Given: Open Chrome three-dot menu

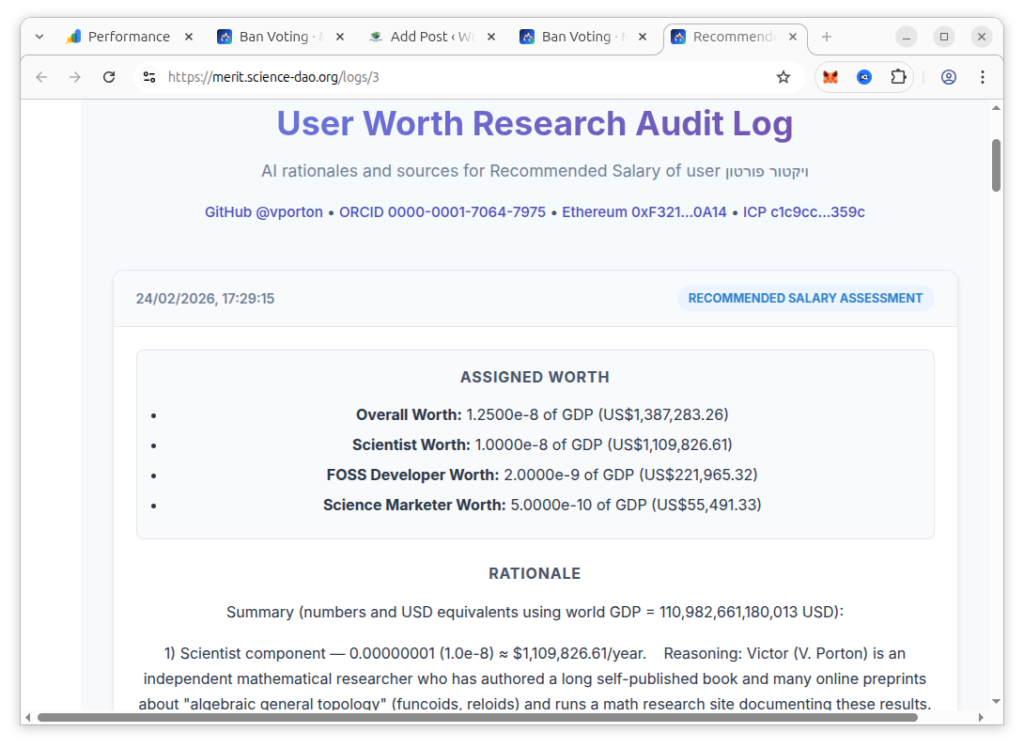Looking at the screenshot, I should point(982,77).
